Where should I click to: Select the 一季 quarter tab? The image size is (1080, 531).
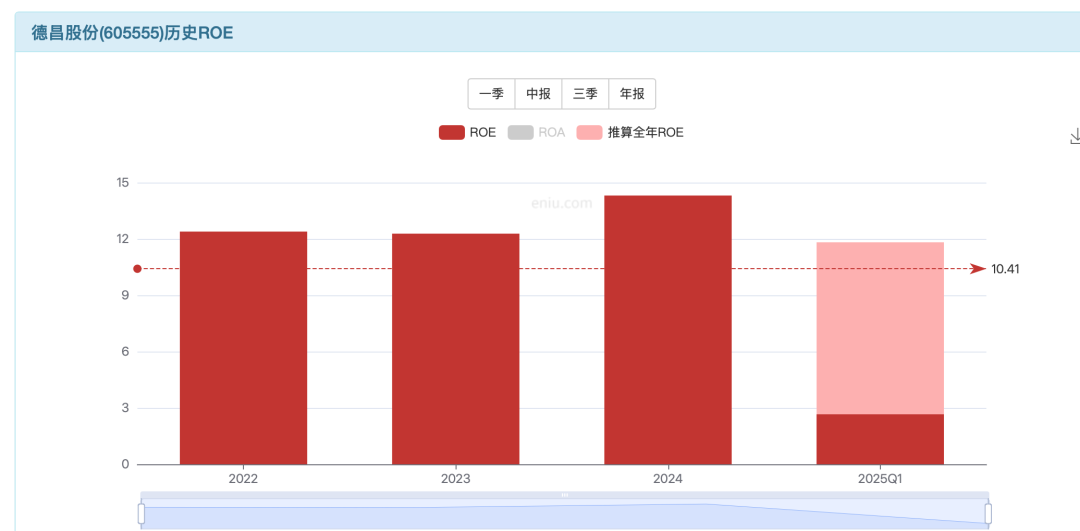[x=492, y=94]
